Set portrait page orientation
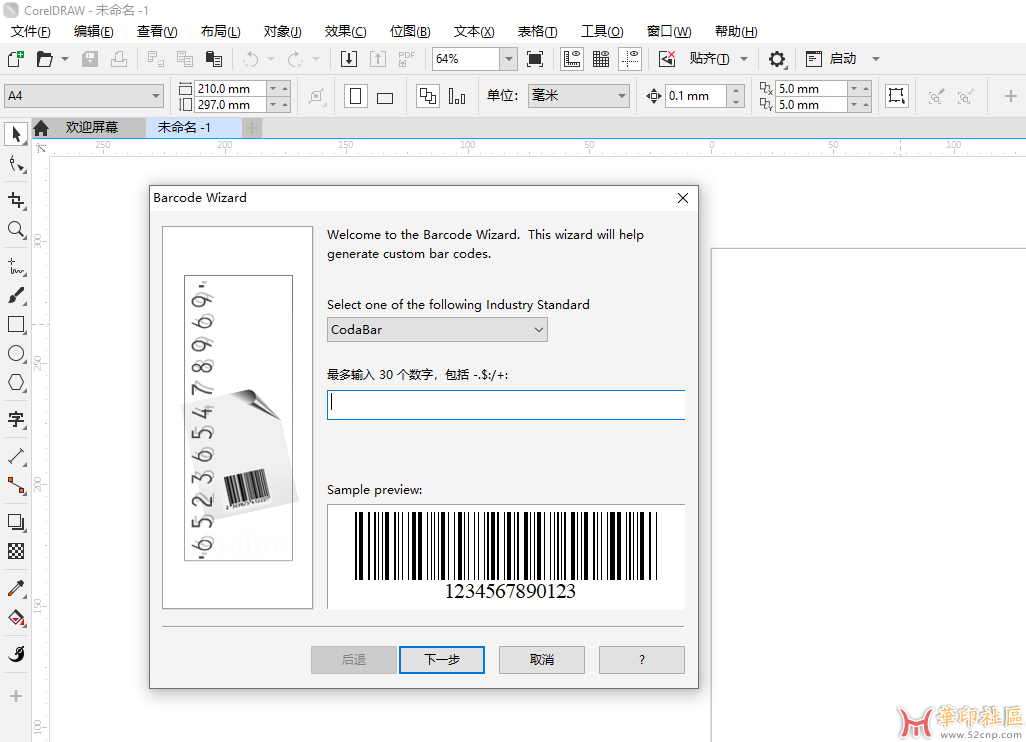The height and width of the screenshot is (742, 1026). coord(356,96)
